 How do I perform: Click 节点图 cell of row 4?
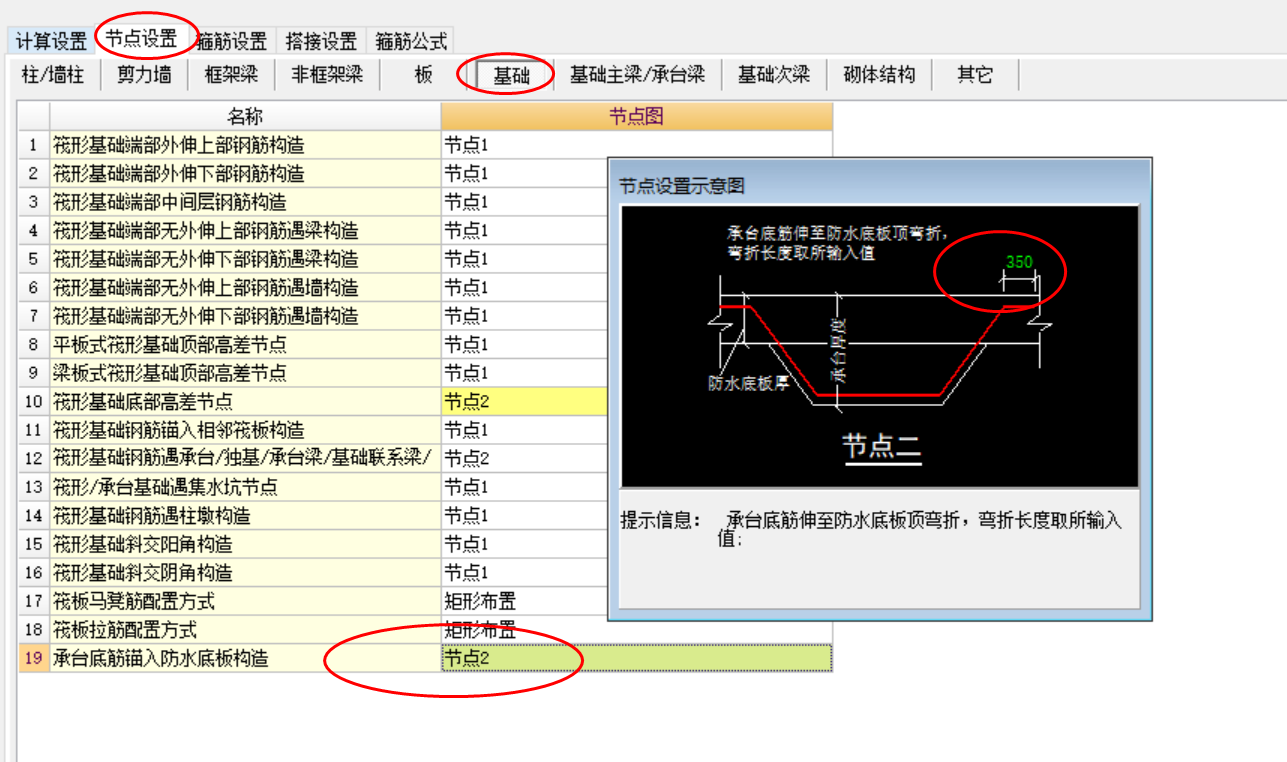524,230
